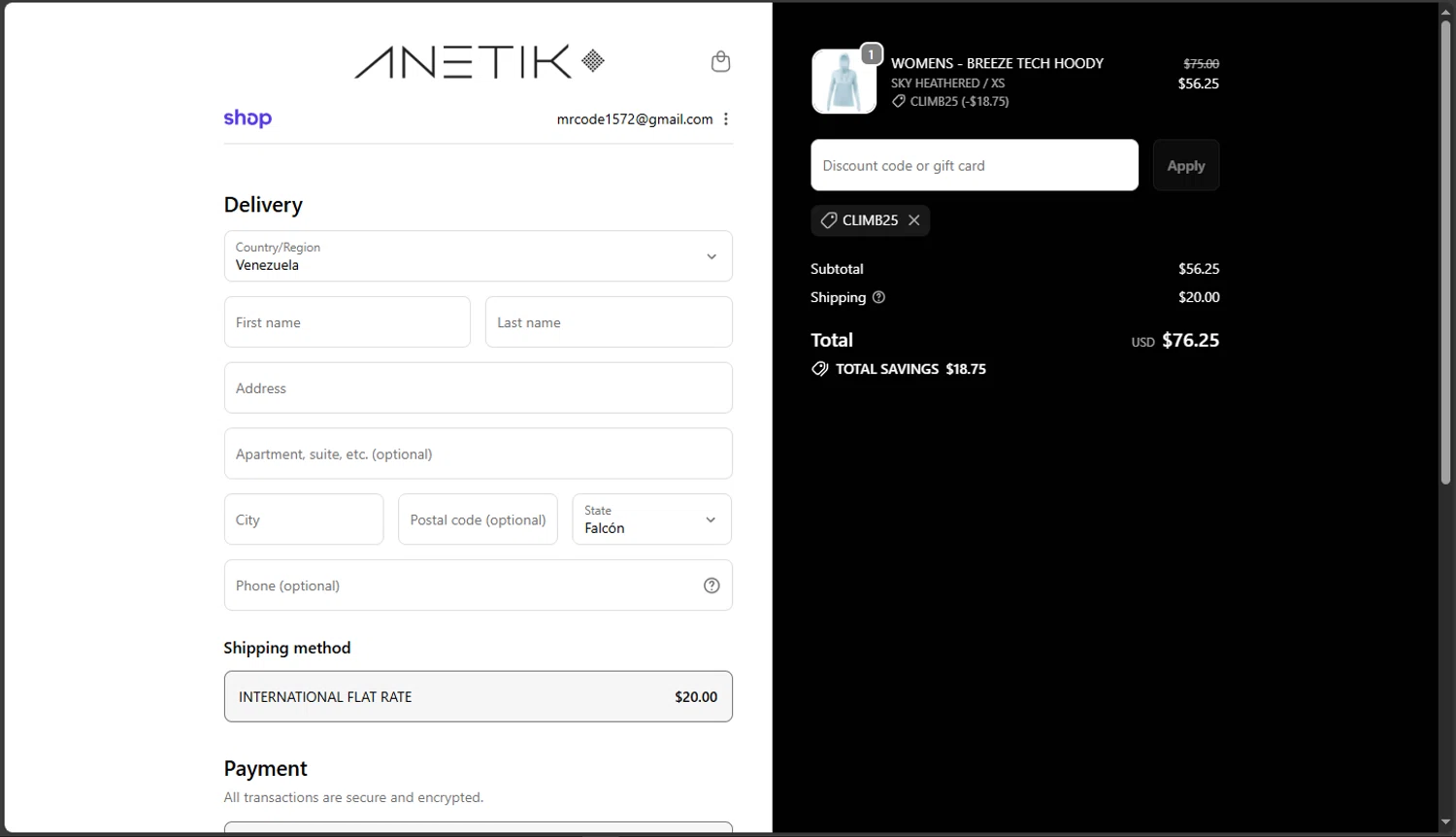Click the First name field
1456x837 pixels.
tap(347, 322)
